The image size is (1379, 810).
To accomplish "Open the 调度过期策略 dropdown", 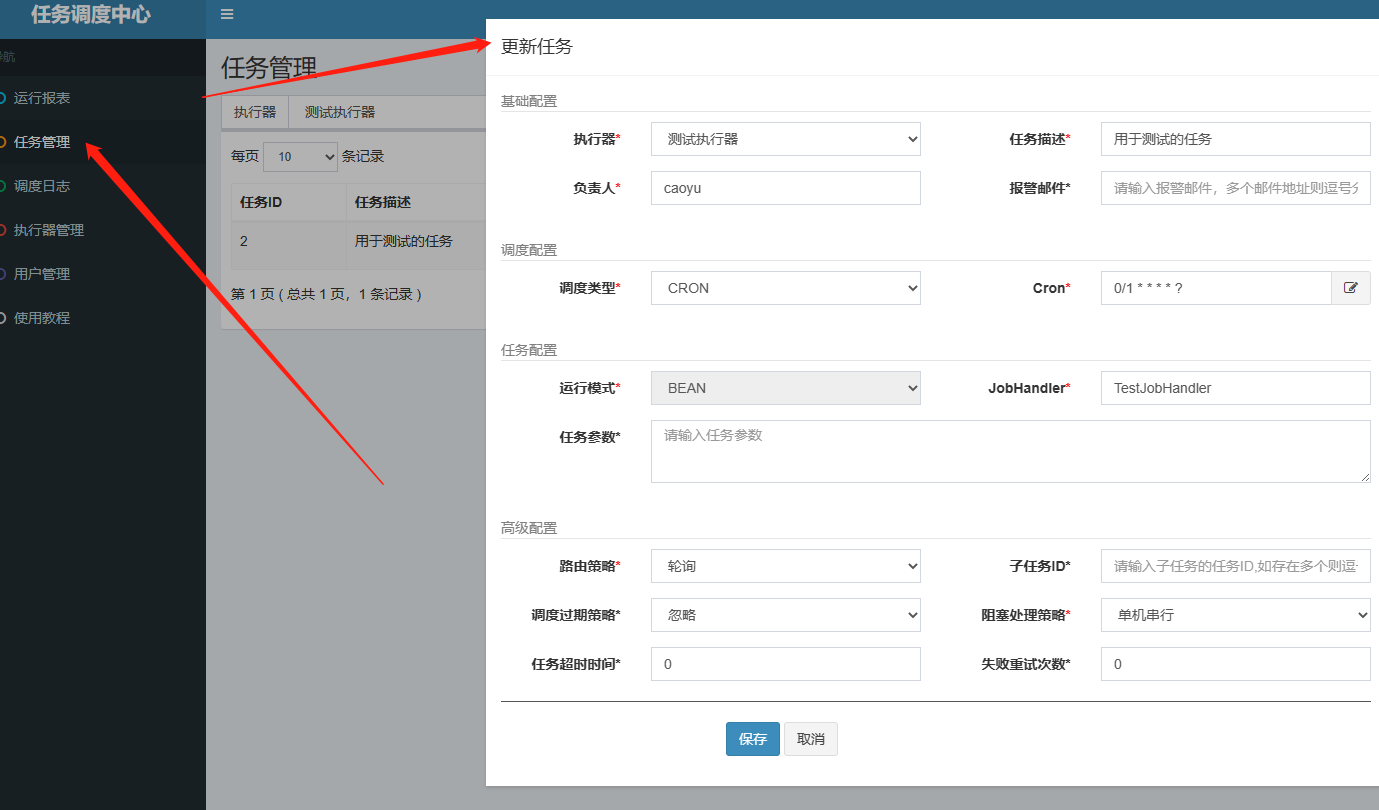I will pos(785,615).
